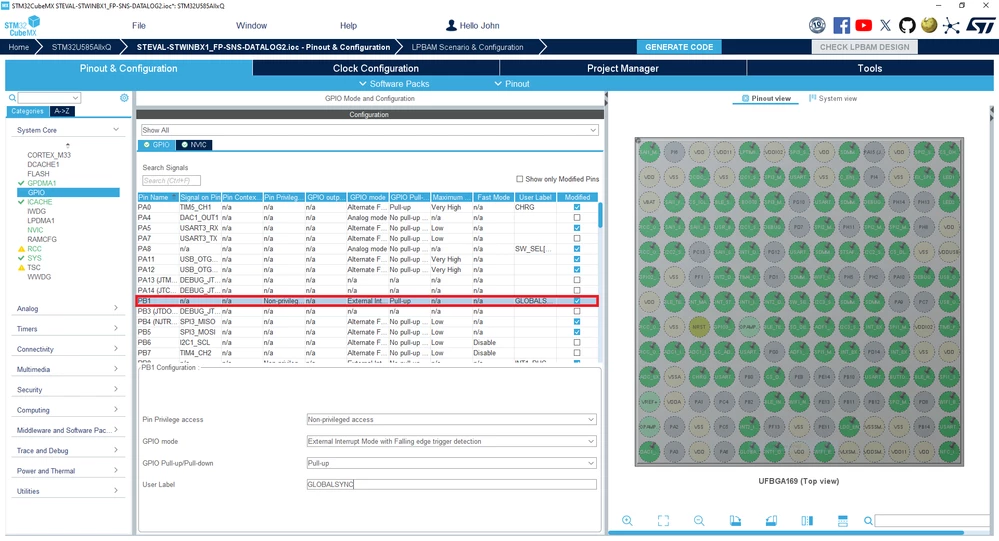Open the File menu
This screenshot has width=999, height=541.
coord(139,25)
